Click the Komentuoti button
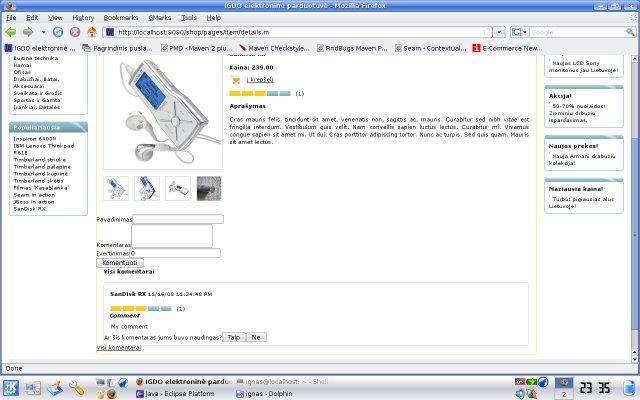 pos(120,263)
